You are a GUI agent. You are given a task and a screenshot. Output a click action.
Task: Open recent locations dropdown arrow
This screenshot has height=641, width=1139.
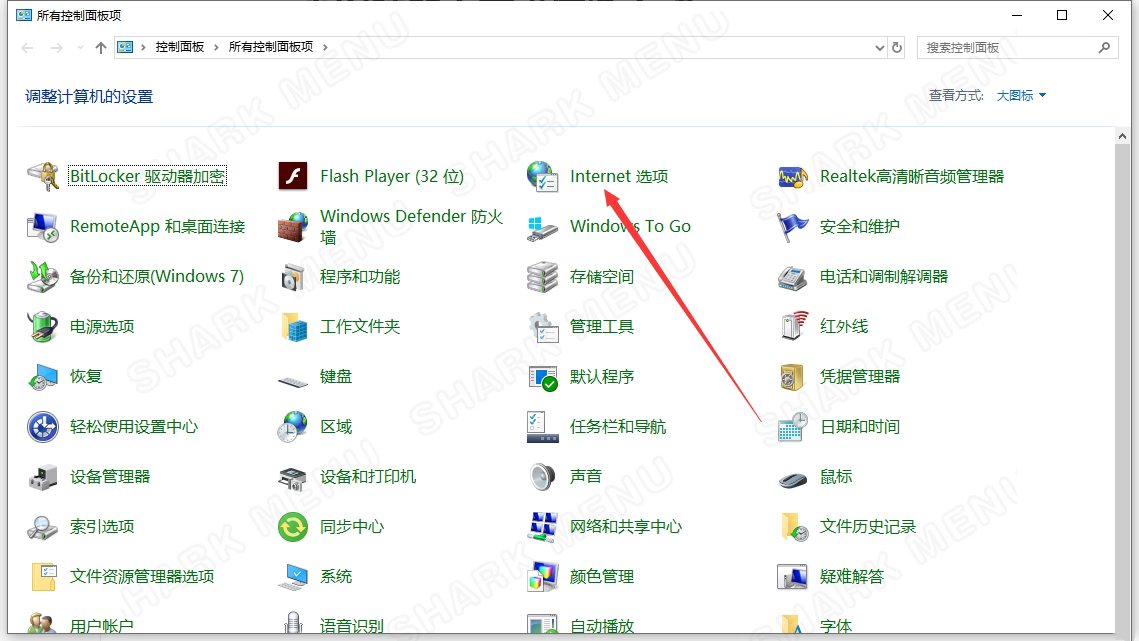[x=80, y=48]
